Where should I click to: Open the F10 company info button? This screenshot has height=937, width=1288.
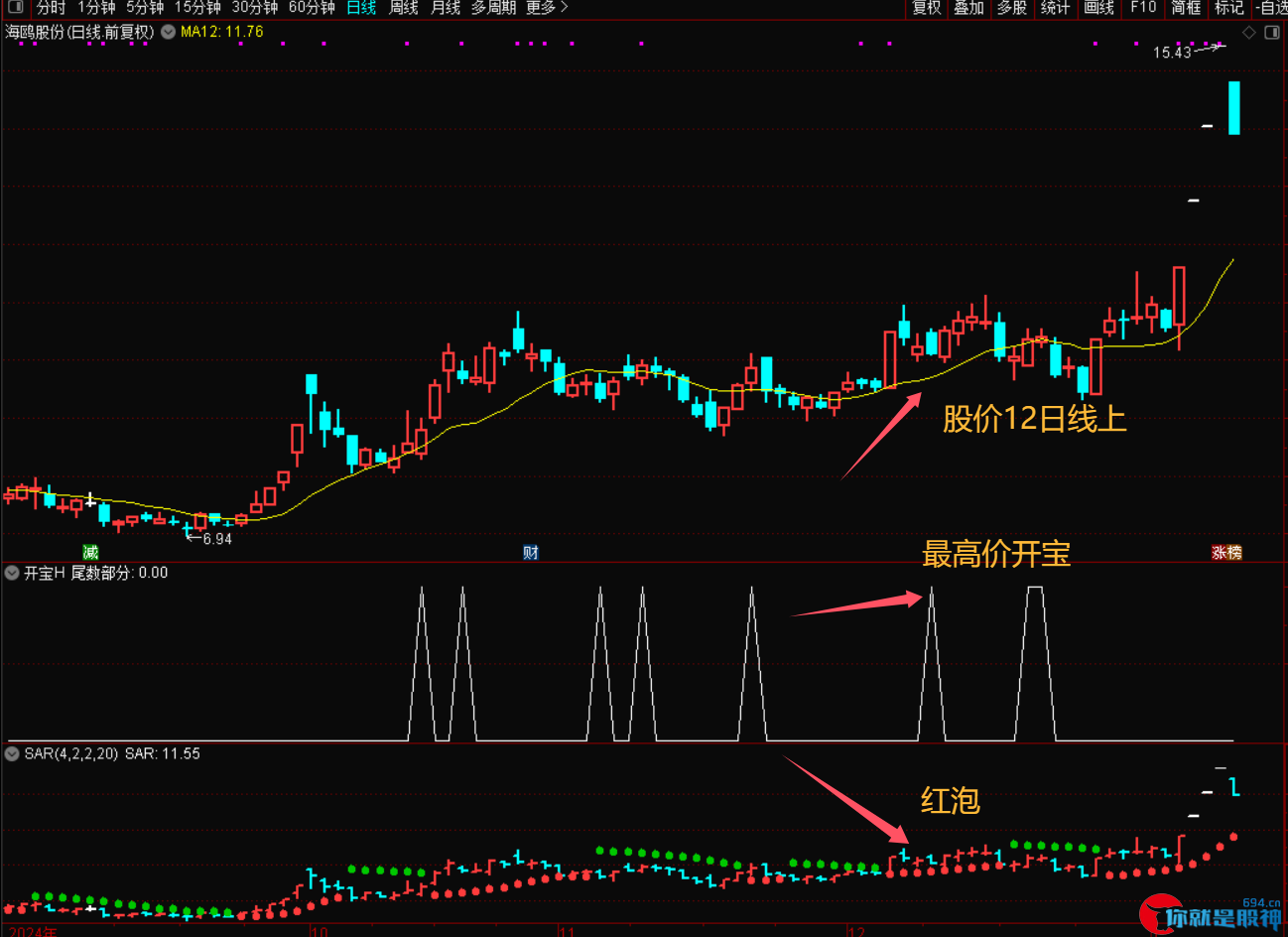(1143, 8)
